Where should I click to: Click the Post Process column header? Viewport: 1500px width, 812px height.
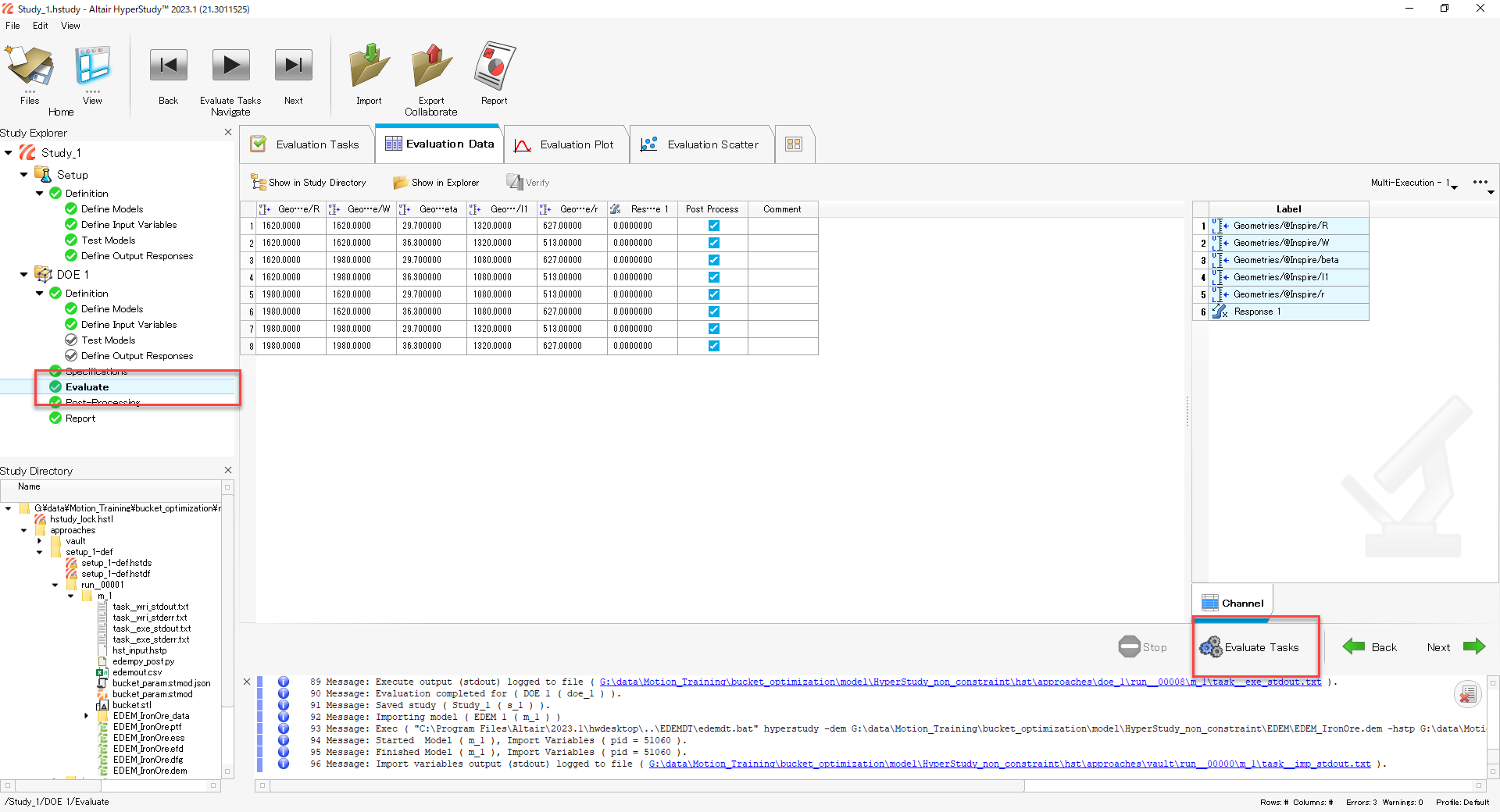coord(712,209)
